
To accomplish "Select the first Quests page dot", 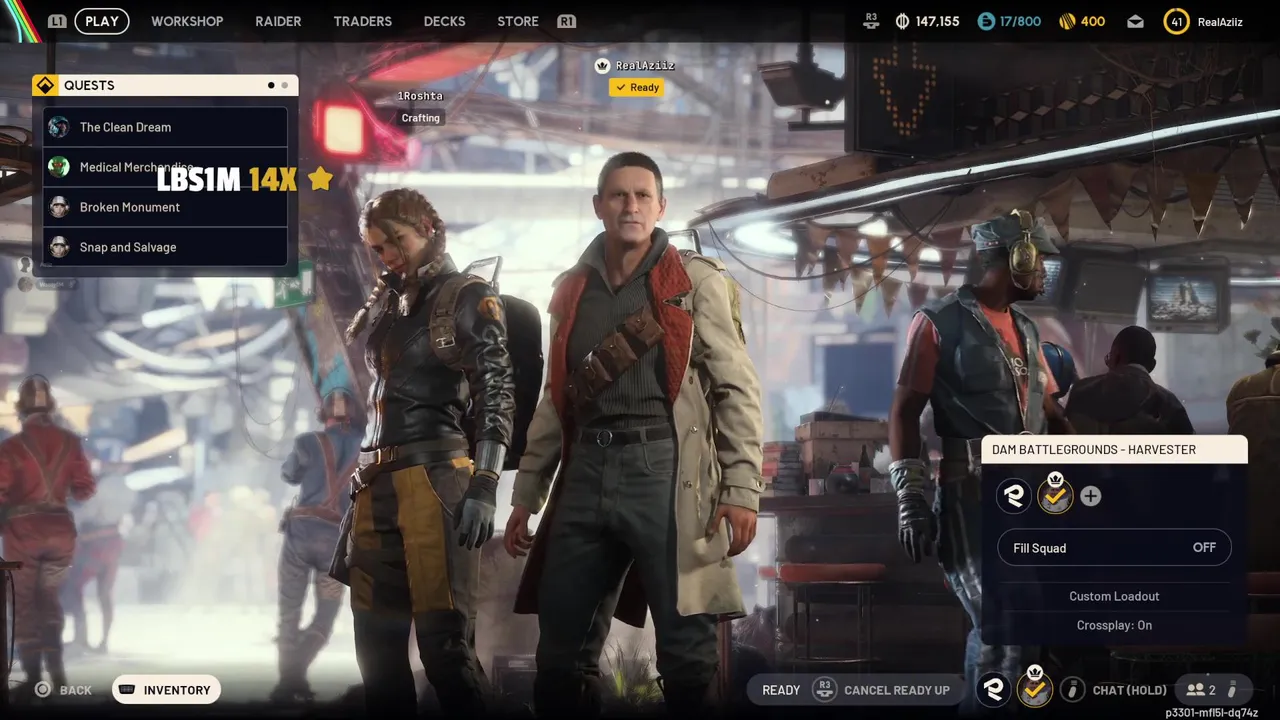I will coord(271,85).
